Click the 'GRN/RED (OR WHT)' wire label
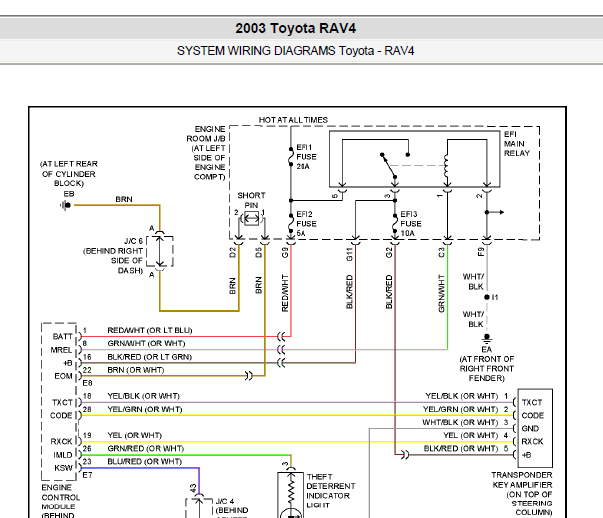 tap(145, 448)
